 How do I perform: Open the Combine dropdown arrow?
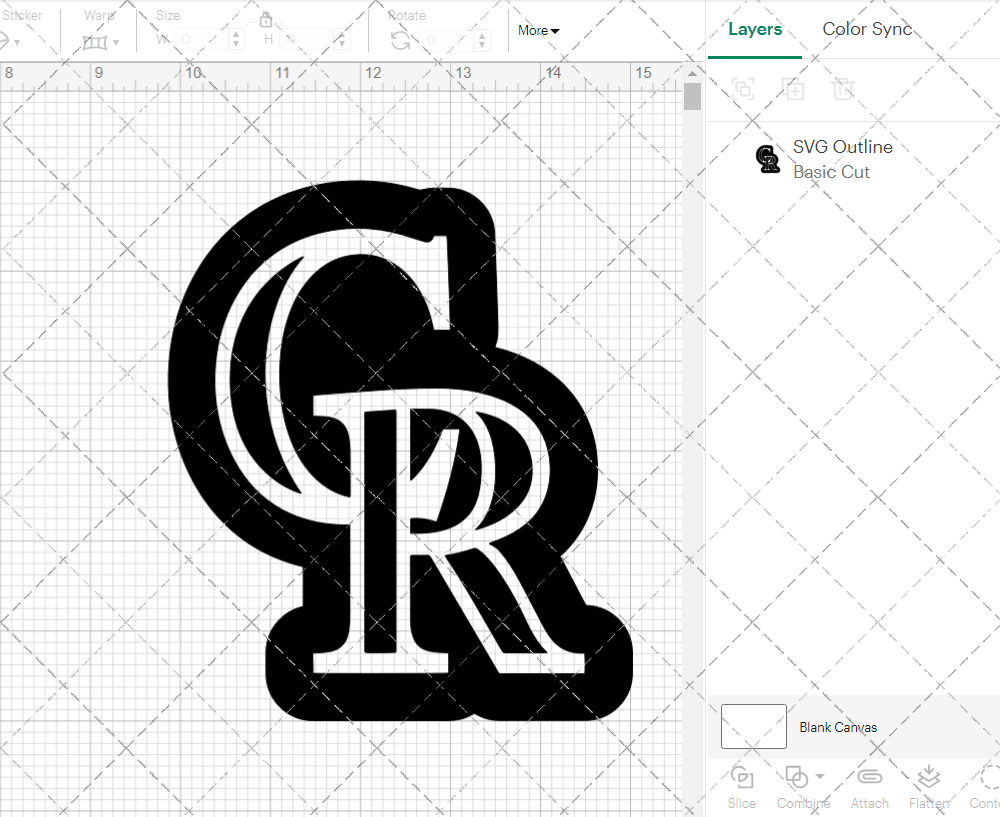pos(820,776)
